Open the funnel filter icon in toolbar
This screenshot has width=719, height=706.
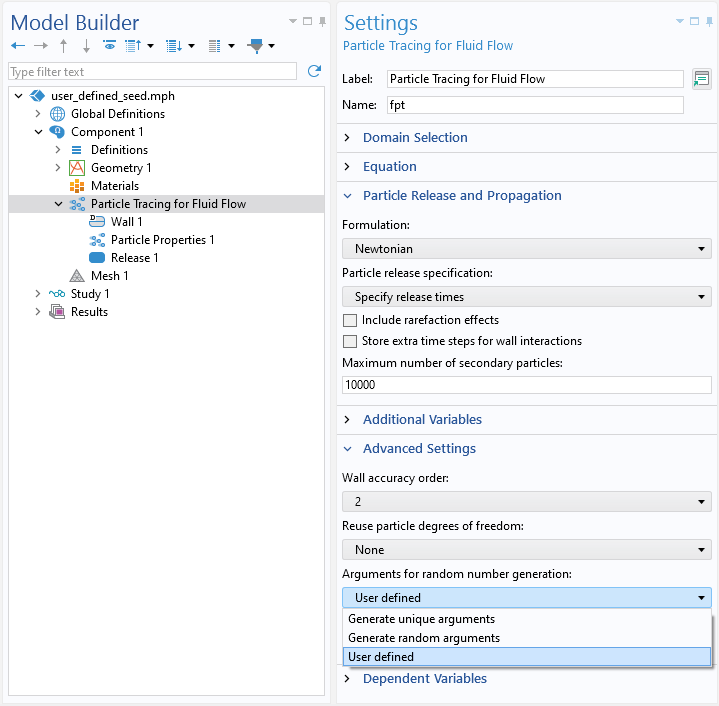255,46
